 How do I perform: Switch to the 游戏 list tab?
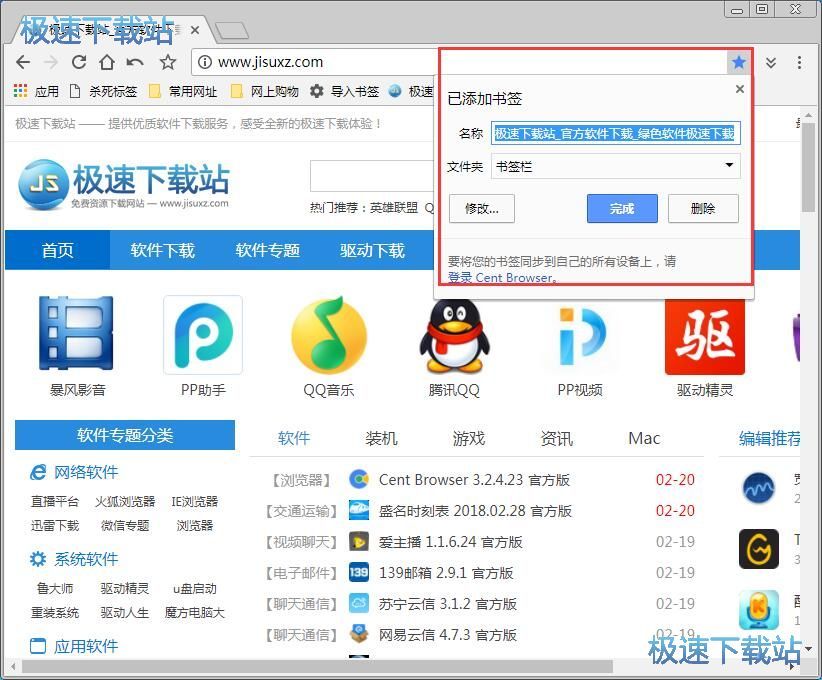(469, 438)
